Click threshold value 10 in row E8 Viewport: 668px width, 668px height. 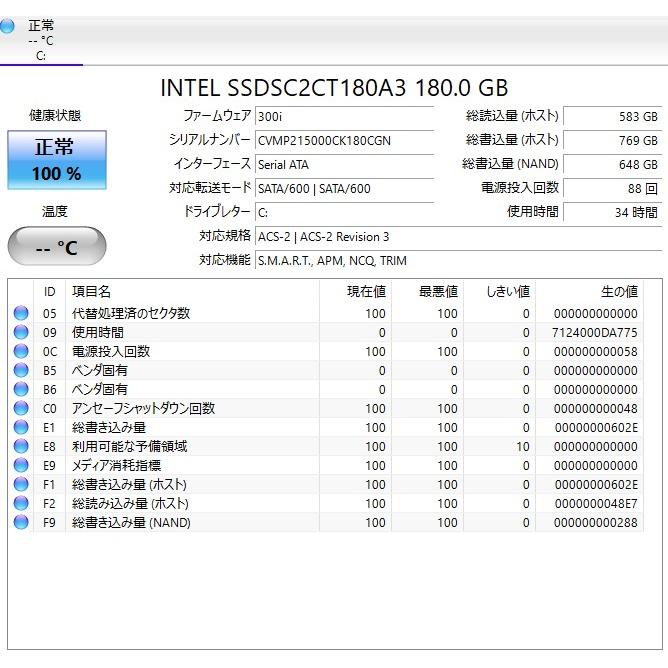tap(523, 446)
